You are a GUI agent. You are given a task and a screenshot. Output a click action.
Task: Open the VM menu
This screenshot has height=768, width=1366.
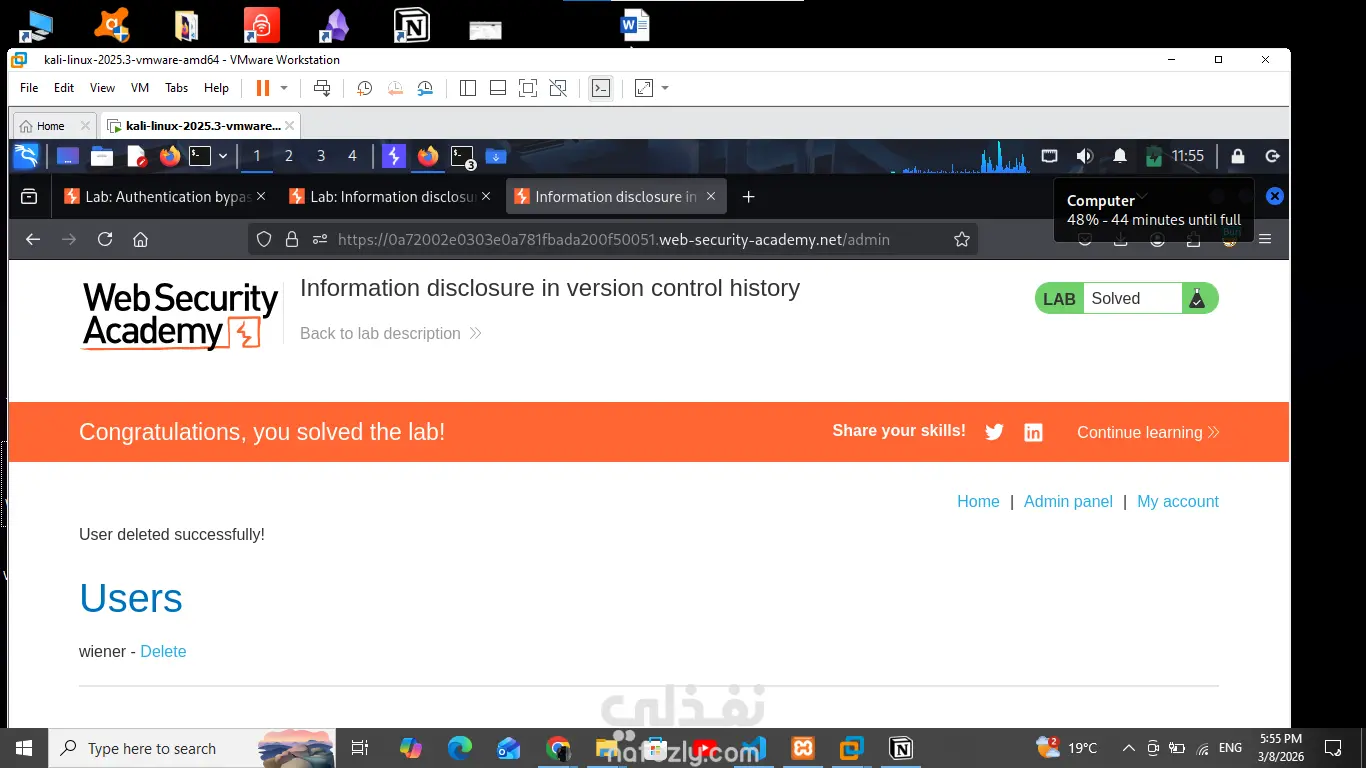(140, 88)
